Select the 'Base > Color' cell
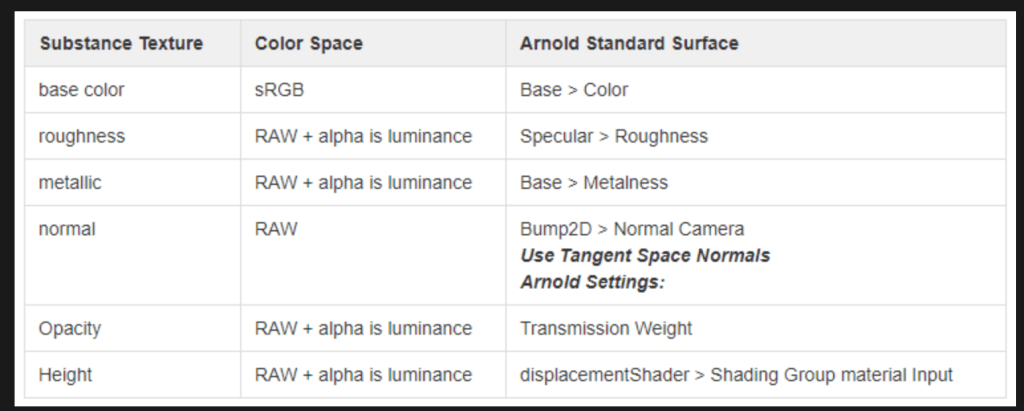 coord(574,90)
